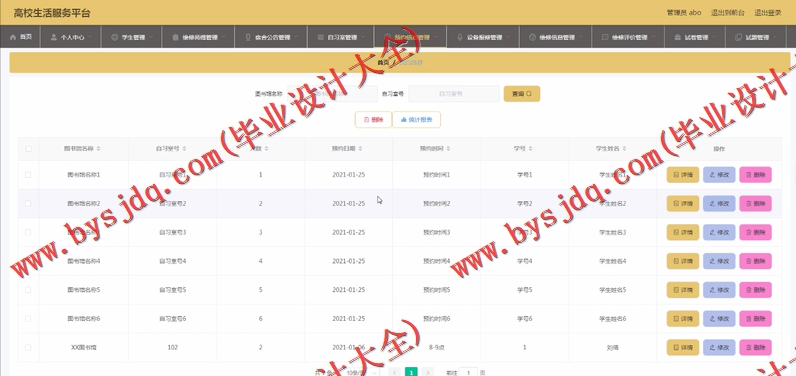This screenshot has height=376, width=796.
Task: View 详情 for XX图书馆 row
Action: 683,348
